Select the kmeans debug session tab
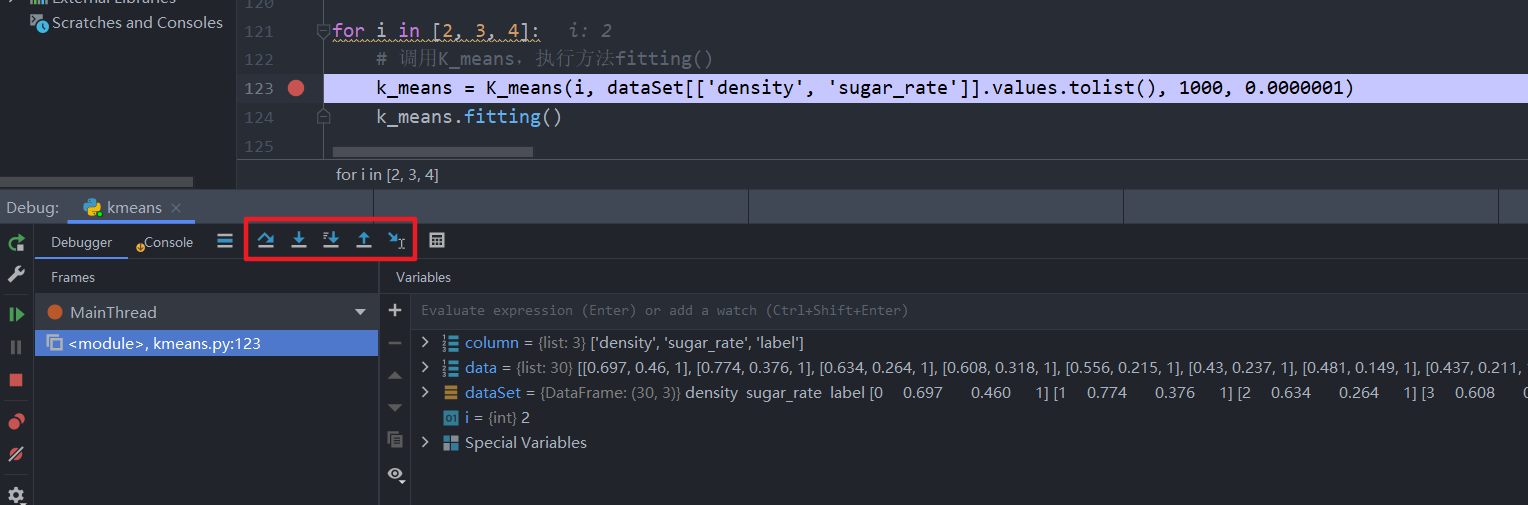The width and height of the screenshot is (1528, 505). tap(134, 208)
